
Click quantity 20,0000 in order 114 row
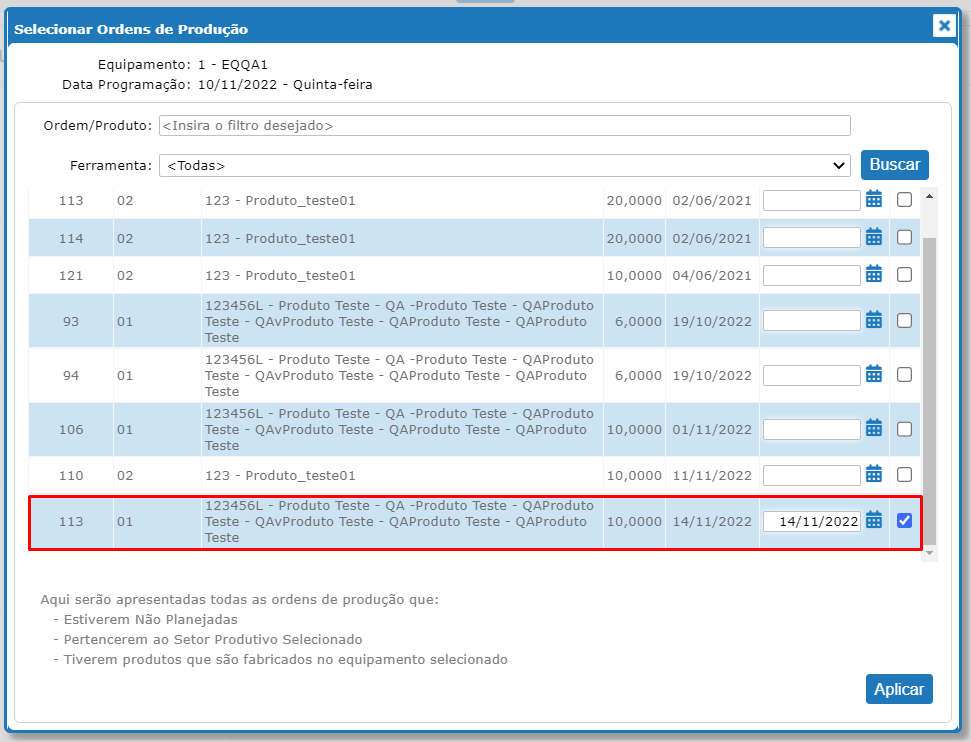[x=634, y=238]
